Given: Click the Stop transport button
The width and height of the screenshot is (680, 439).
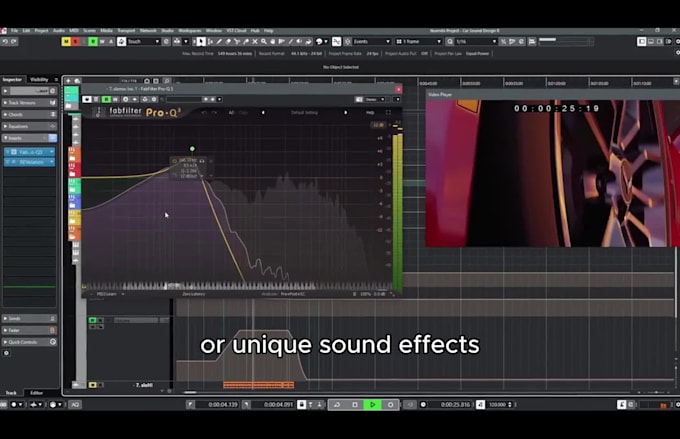Looking at the screenshot, I should (355, 404).
